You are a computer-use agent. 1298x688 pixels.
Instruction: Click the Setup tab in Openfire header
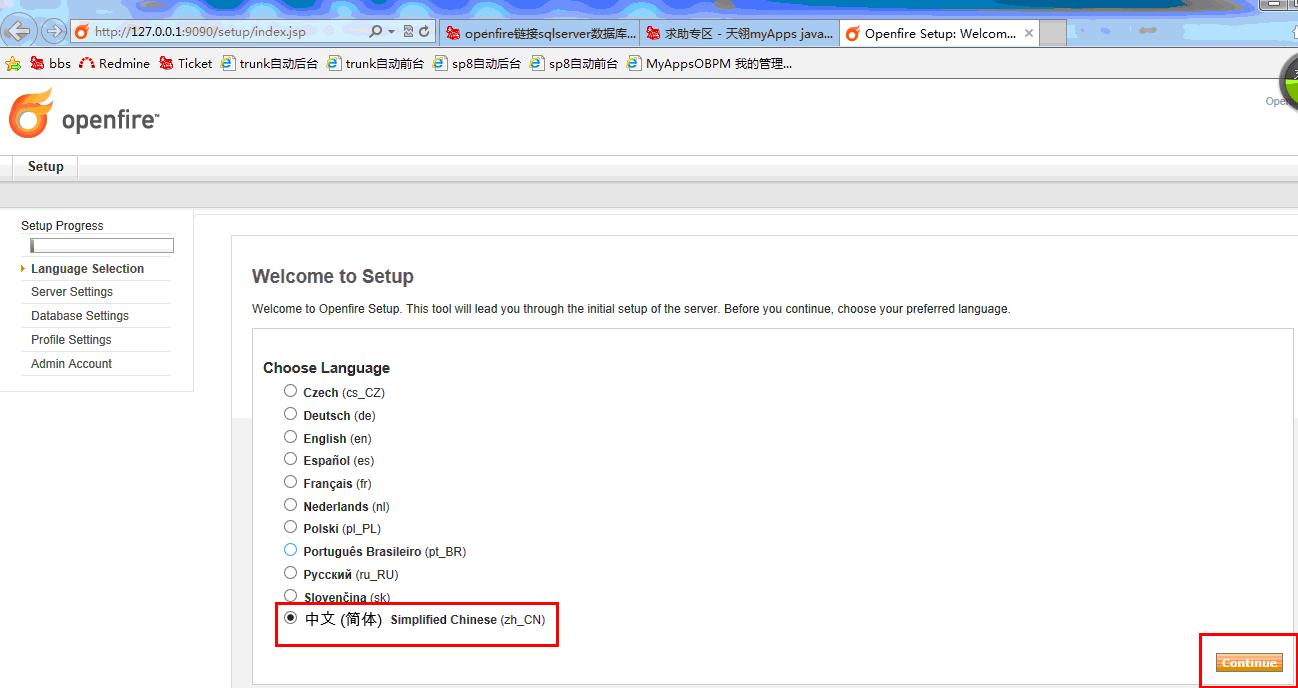pos(45,167)
